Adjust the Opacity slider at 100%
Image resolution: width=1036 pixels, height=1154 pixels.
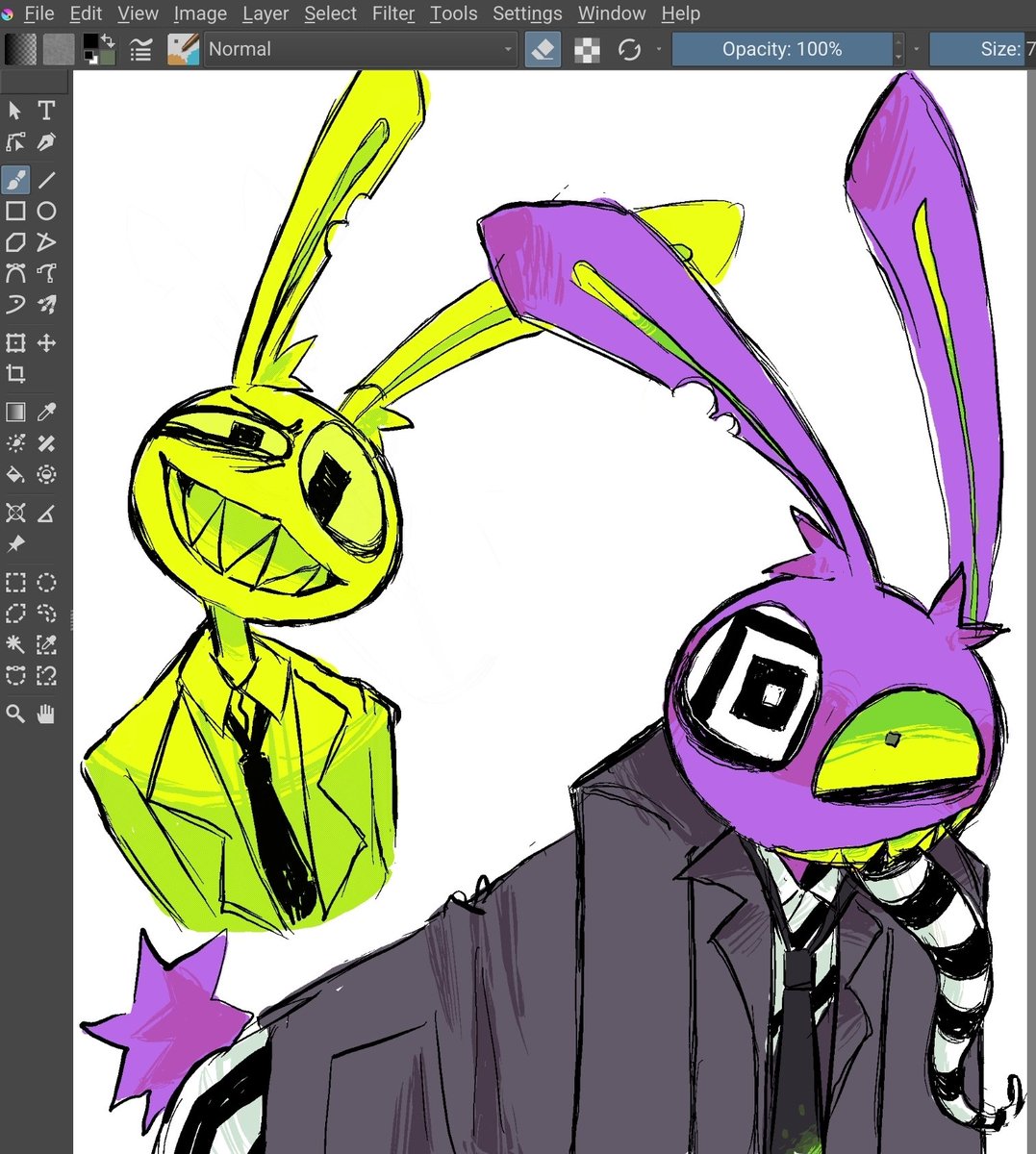pyautogui.click(x=782, y=49)
